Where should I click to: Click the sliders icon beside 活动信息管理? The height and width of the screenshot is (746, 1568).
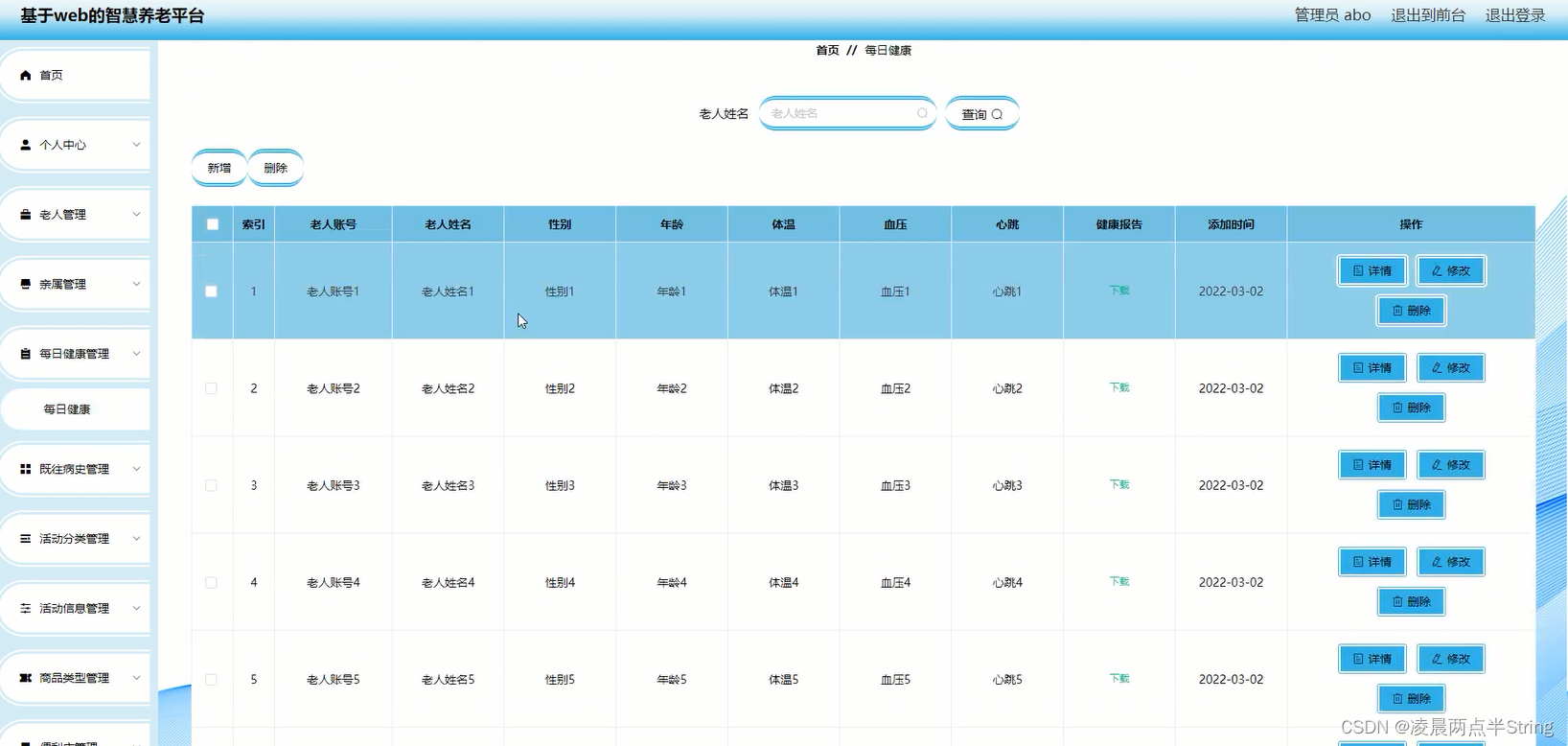pyautogui.click(x=26, y=608)
